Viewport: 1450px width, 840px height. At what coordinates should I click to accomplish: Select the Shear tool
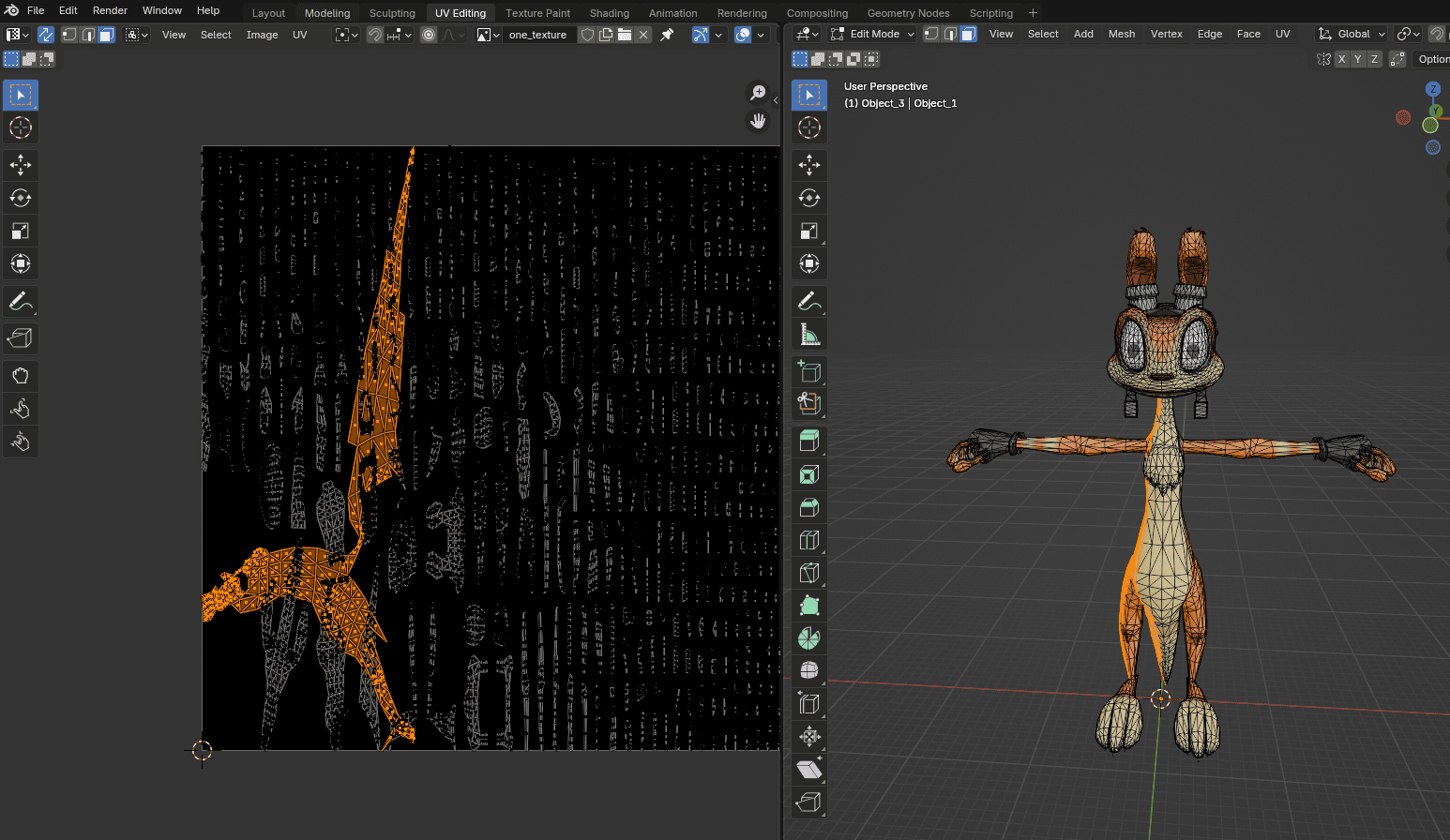click(x=809, y=770)
